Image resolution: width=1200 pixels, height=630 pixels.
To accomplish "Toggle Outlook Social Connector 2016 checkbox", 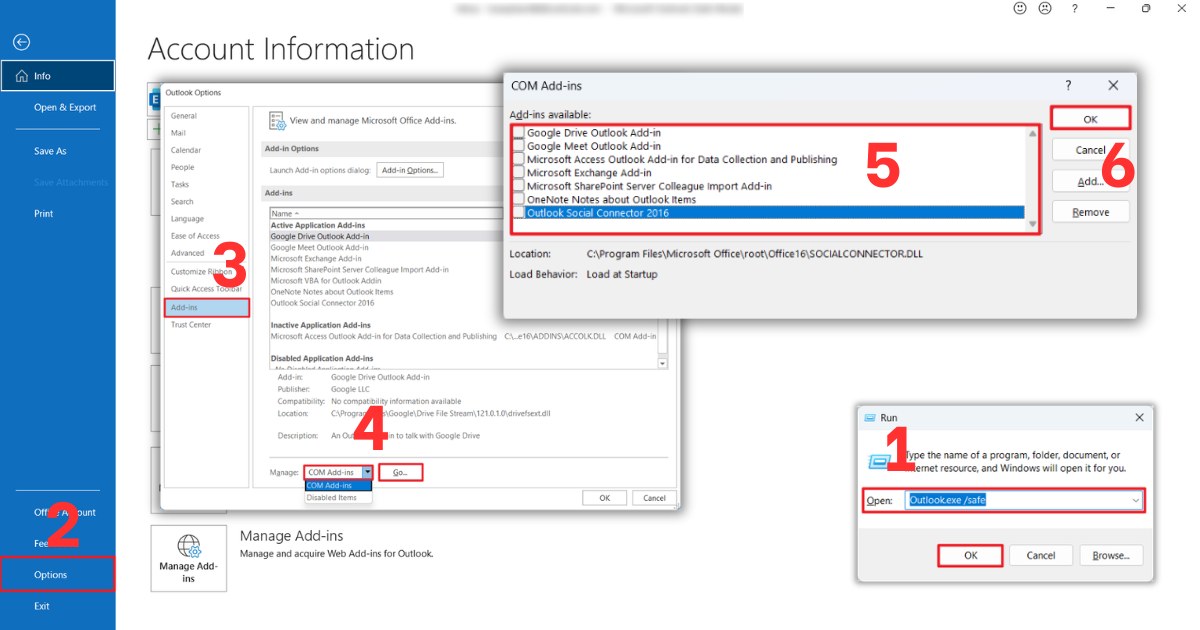I will (518, 212).
